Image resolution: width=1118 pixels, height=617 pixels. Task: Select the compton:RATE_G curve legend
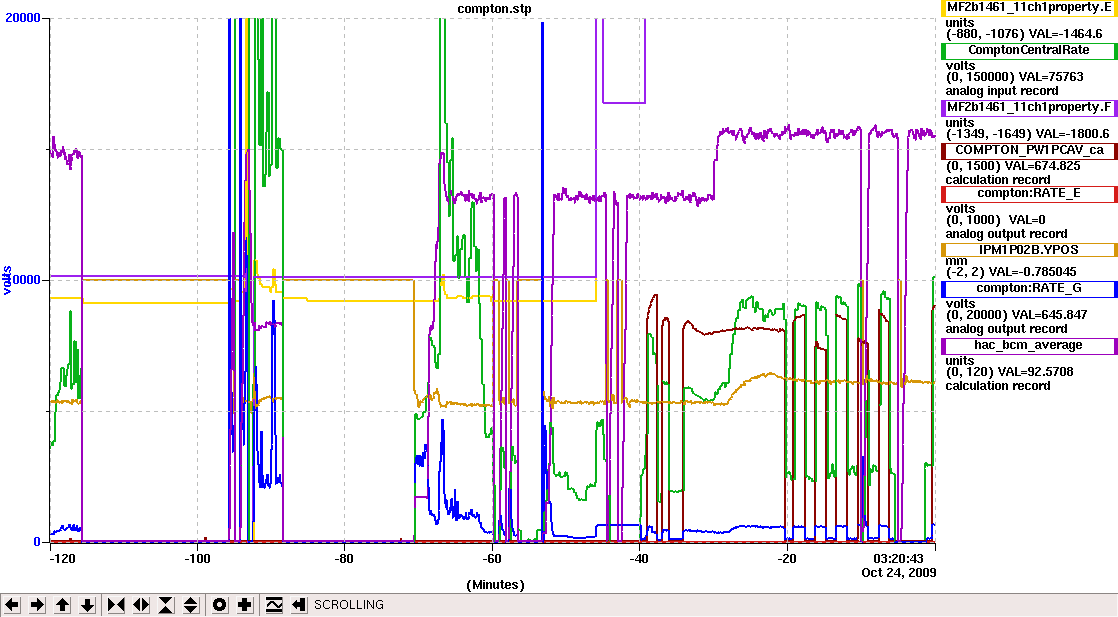pyautogui.click(x=1029, y=288)
